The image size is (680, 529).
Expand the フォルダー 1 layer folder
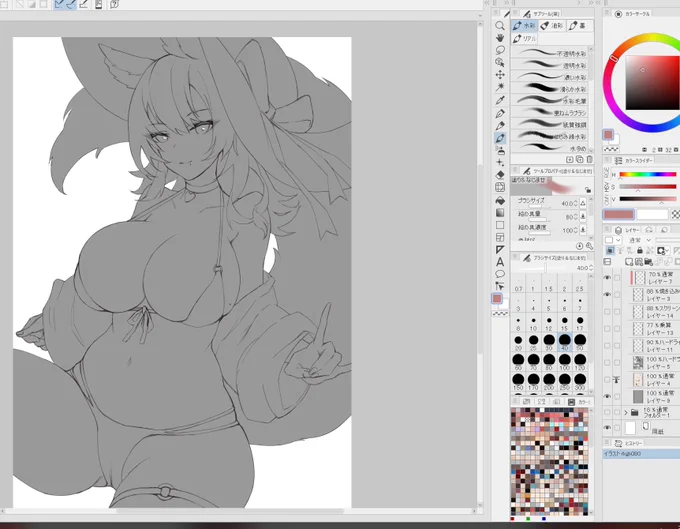(626, 412)
